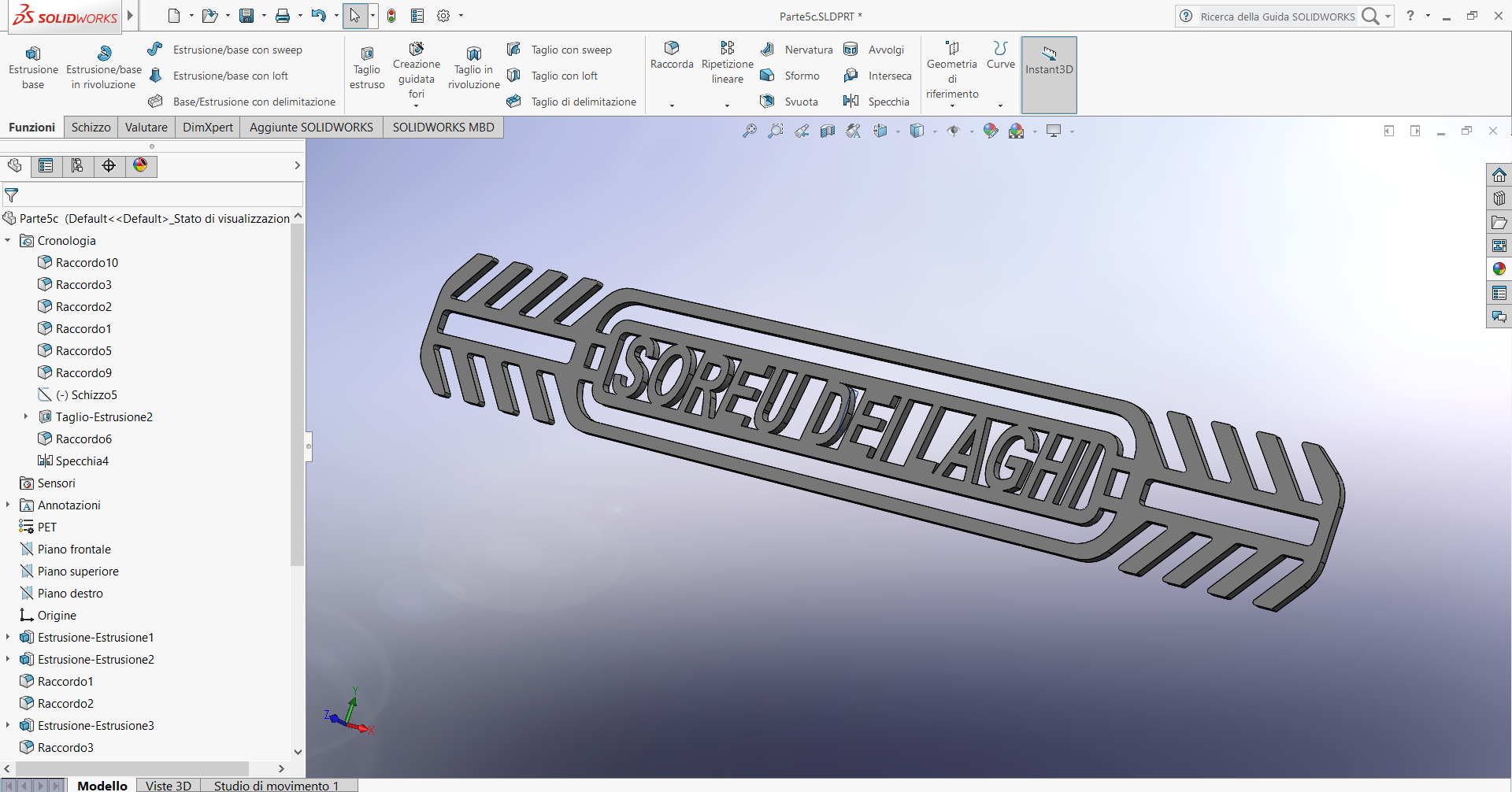Open the DisplayManager color ball tab
Screen dimensions: 1512x792
[140, 165]
